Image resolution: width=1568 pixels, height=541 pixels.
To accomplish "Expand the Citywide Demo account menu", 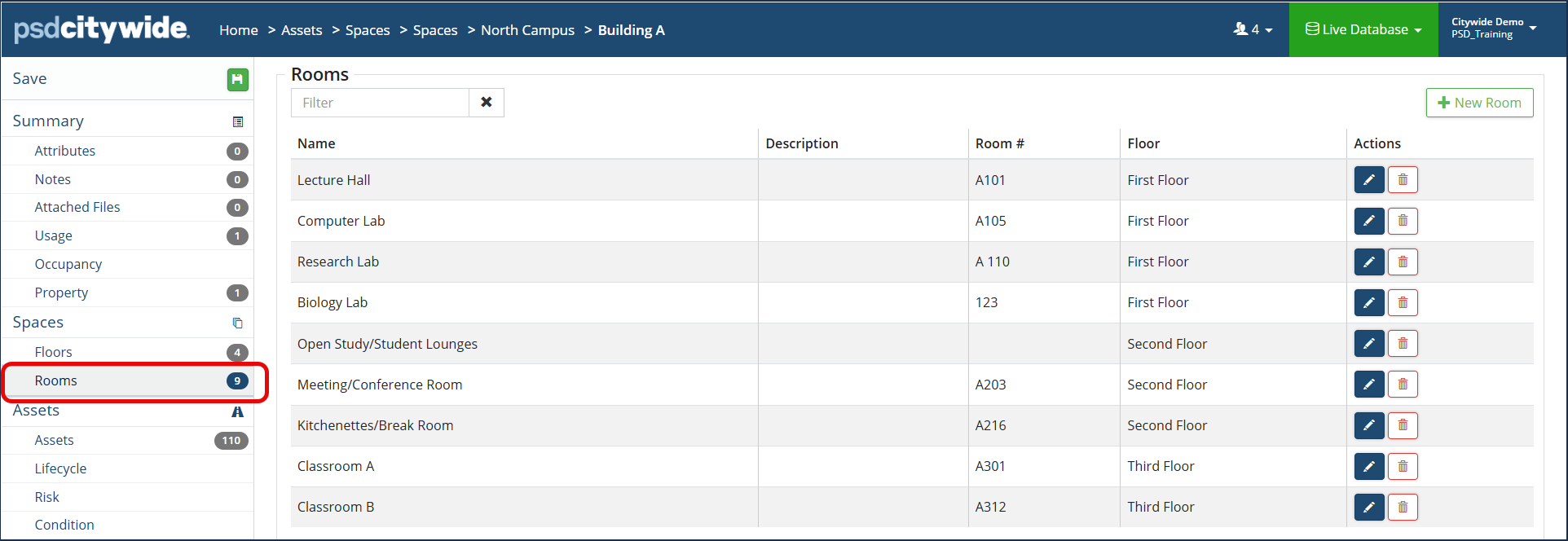I will (1493, 29).
